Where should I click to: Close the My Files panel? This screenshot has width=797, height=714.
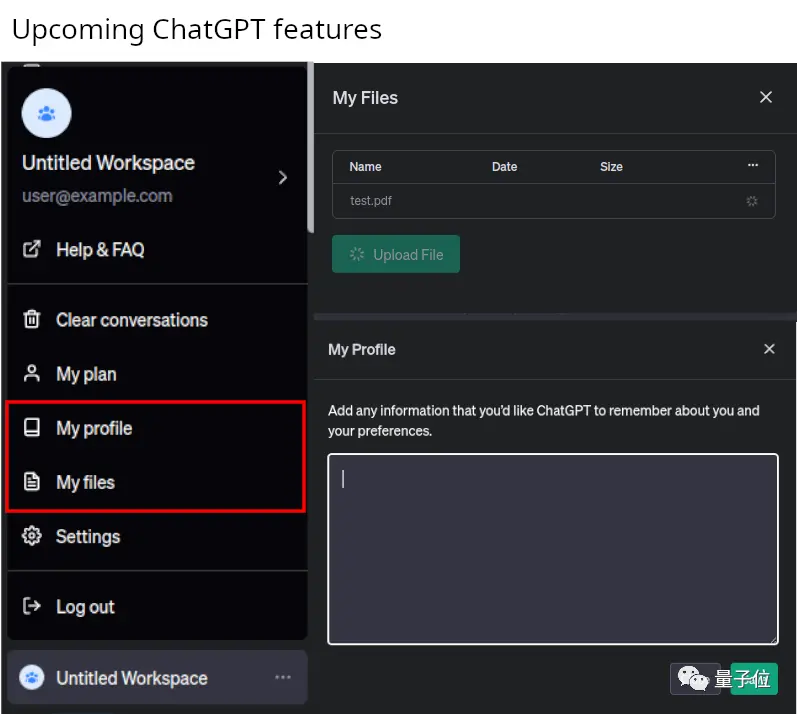(x=766, y=97)
